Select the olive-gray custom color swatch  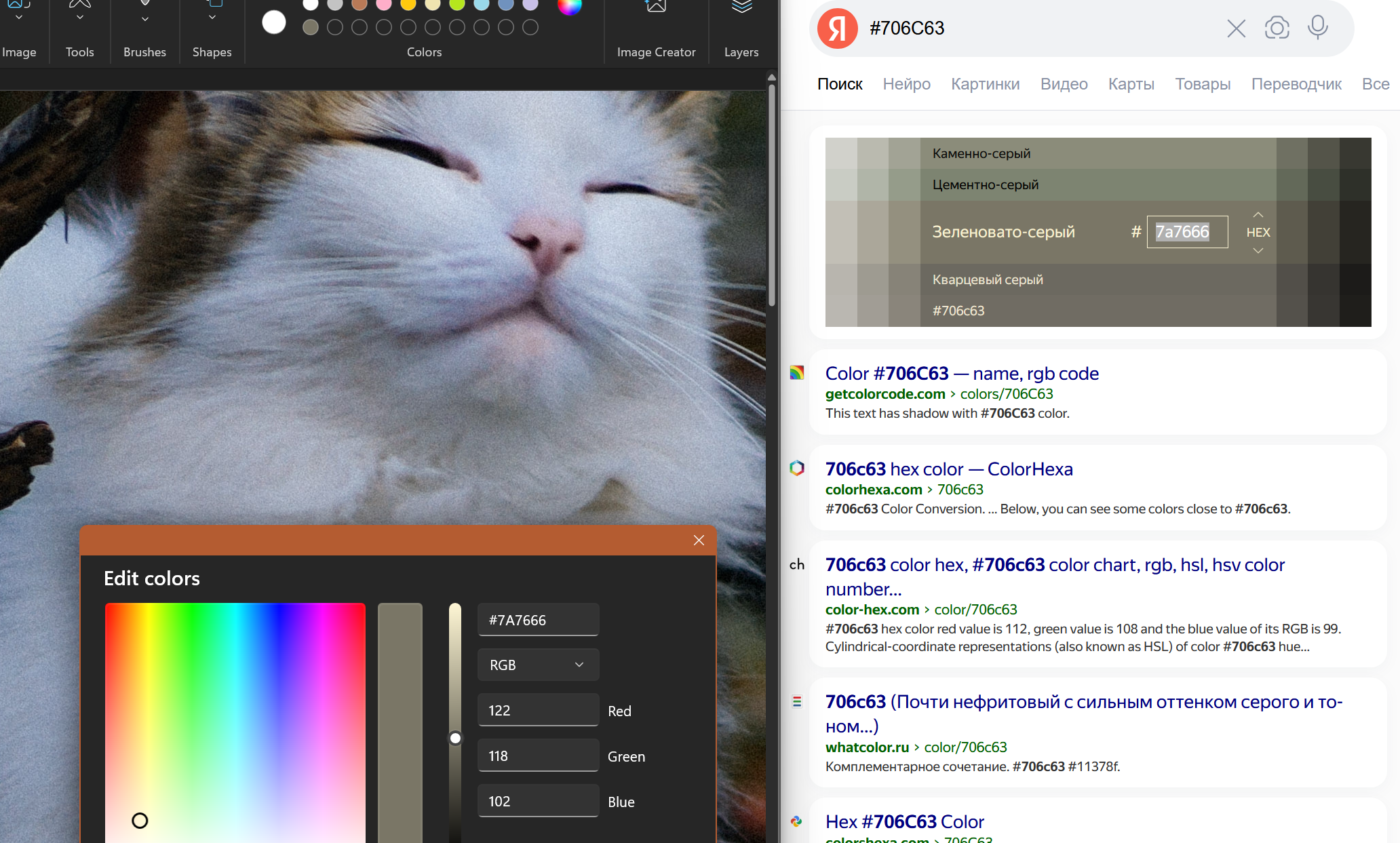point(311,27)
